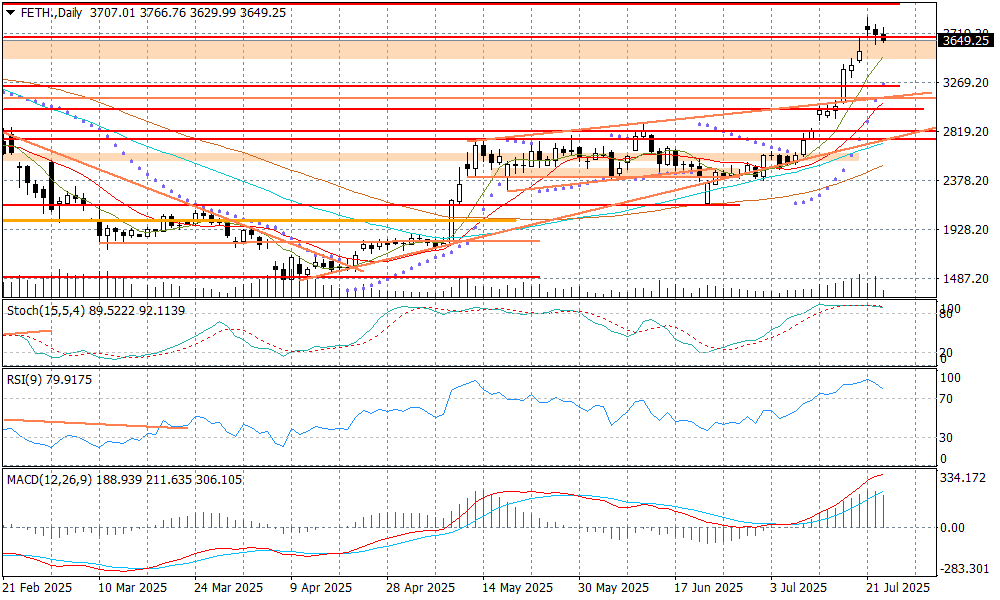
Task: Click the RSI value 79.9175
Action: 69,380
